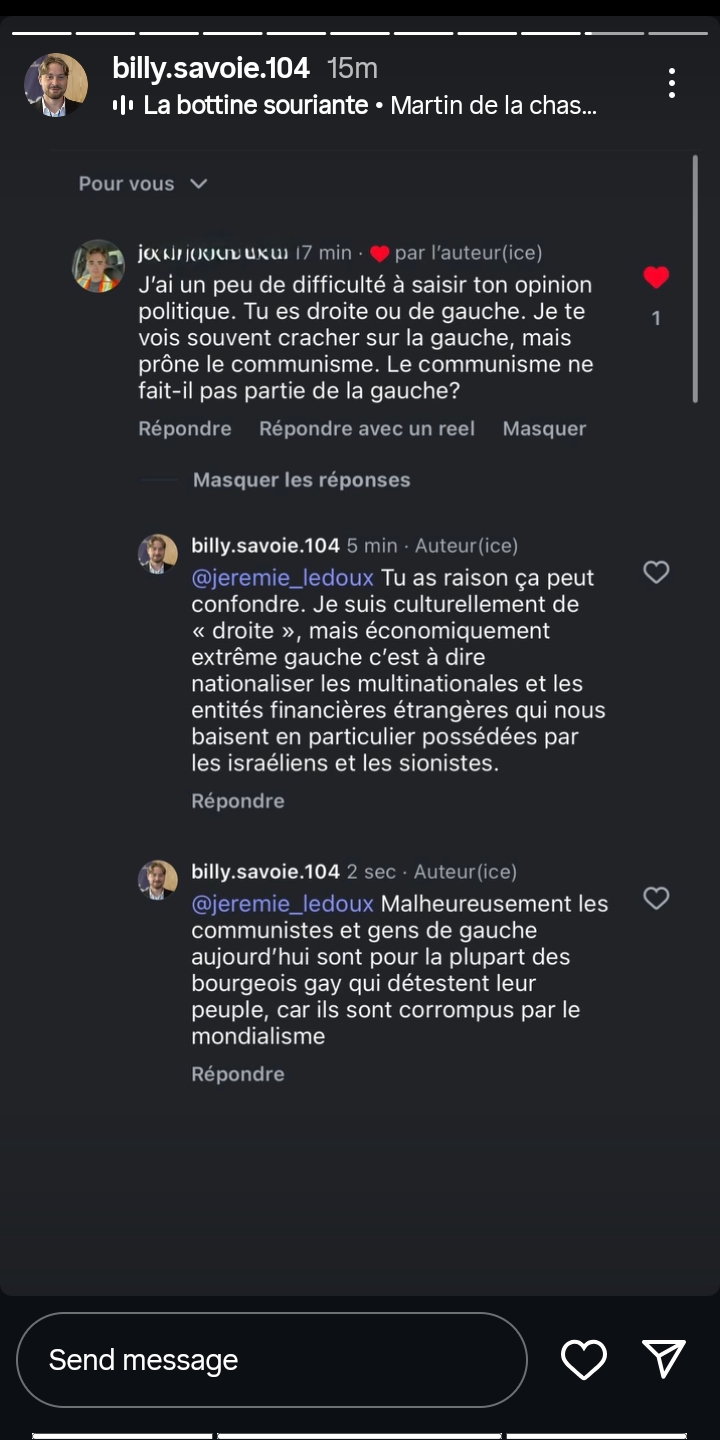Expand the Pour vous dropdown
720x1440 pixels.
pyautogui.click(x=143, y=184)
